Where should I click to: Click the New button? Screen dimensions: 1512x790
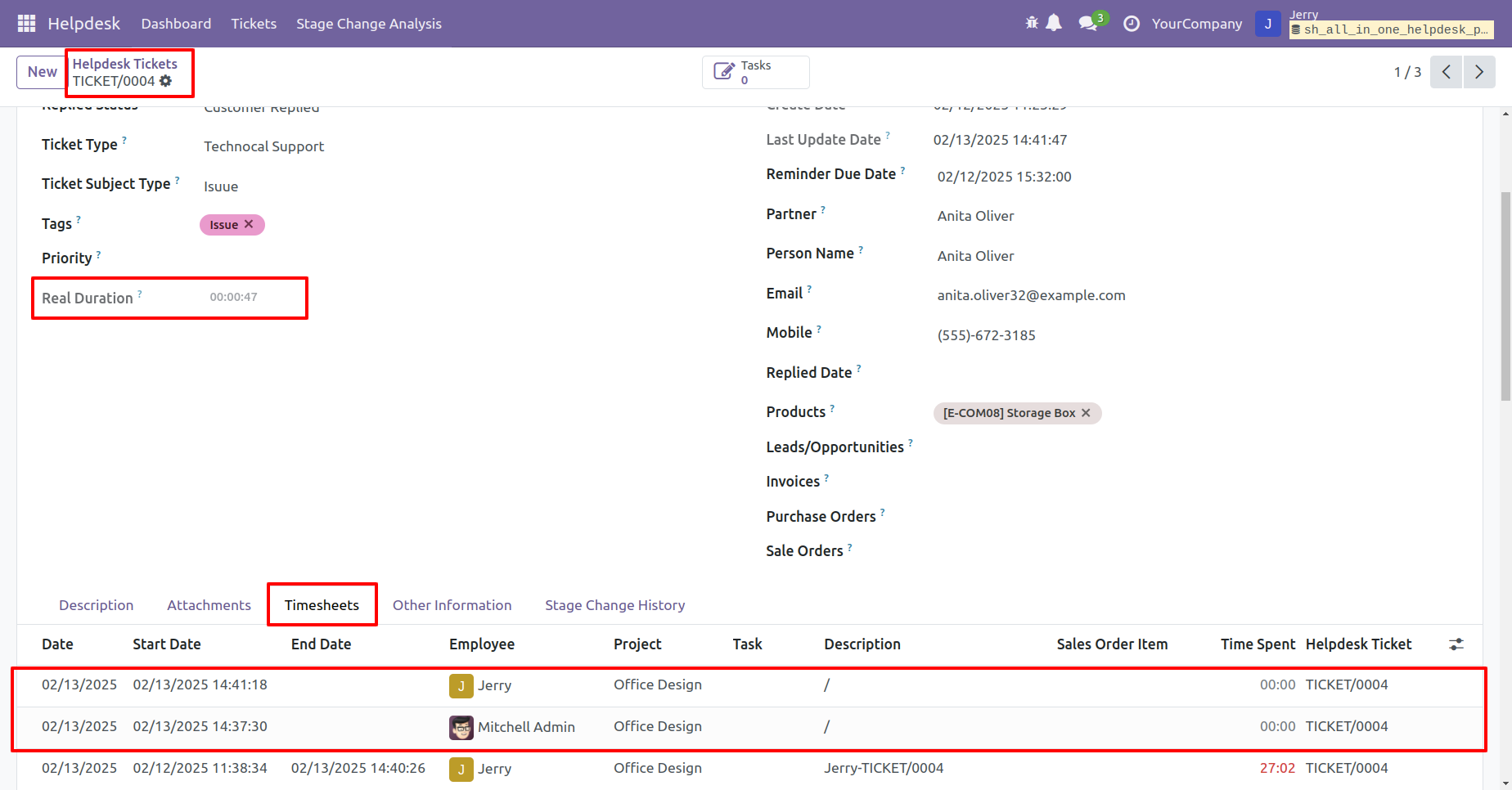pos(42,72)
